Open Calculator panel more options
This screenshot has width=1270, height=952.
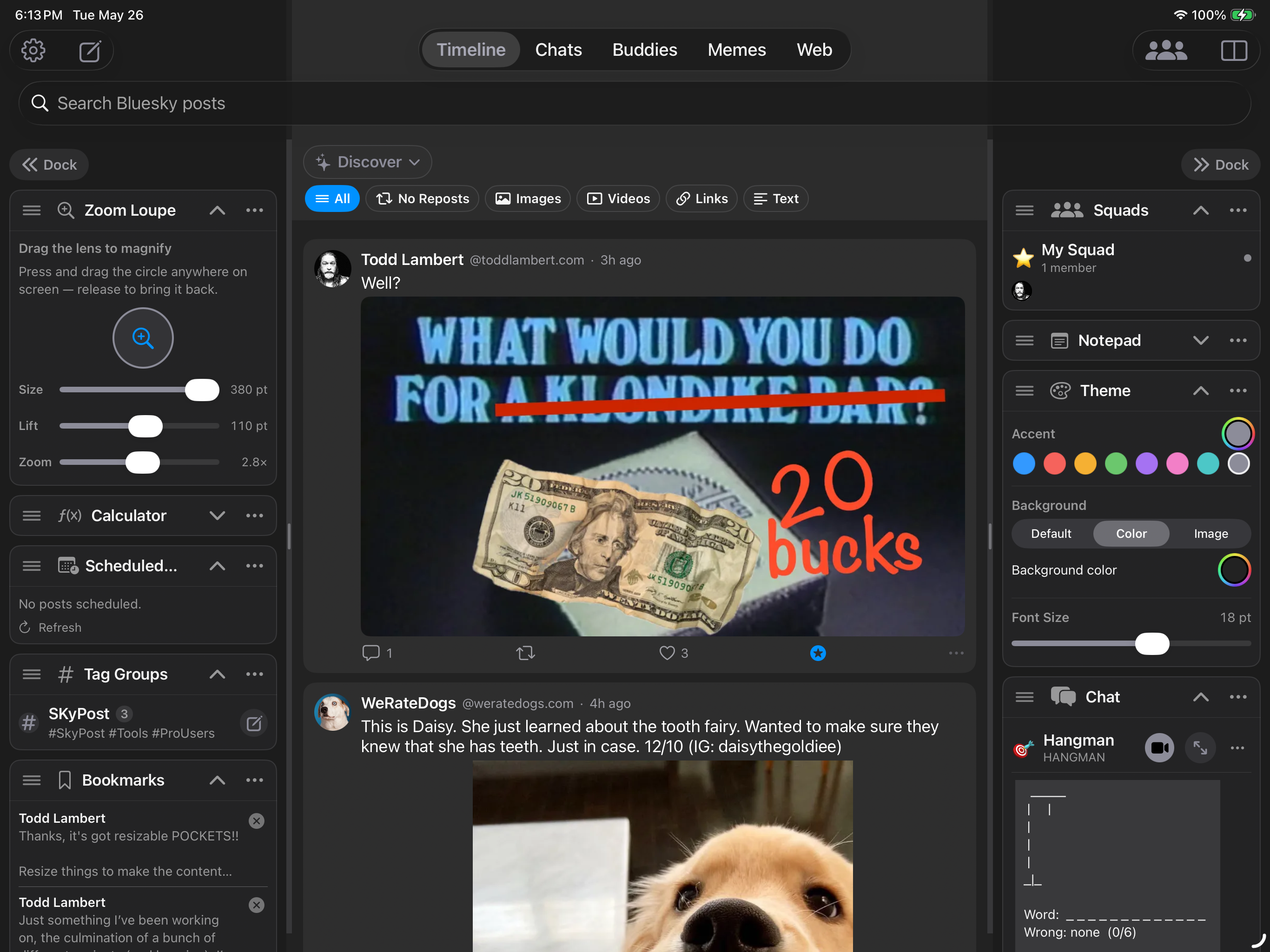pyautogui.click(x=254, y=516)
